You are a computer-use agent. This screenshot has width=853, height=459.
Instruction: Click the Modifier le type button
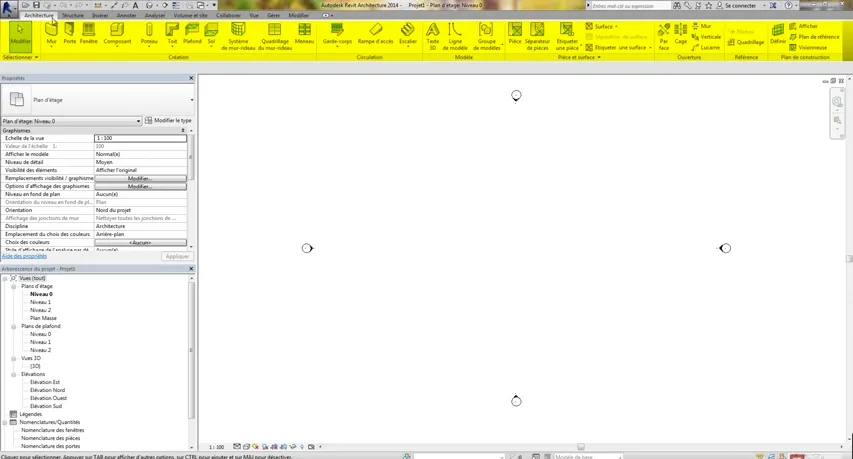(x=168, y=120)
